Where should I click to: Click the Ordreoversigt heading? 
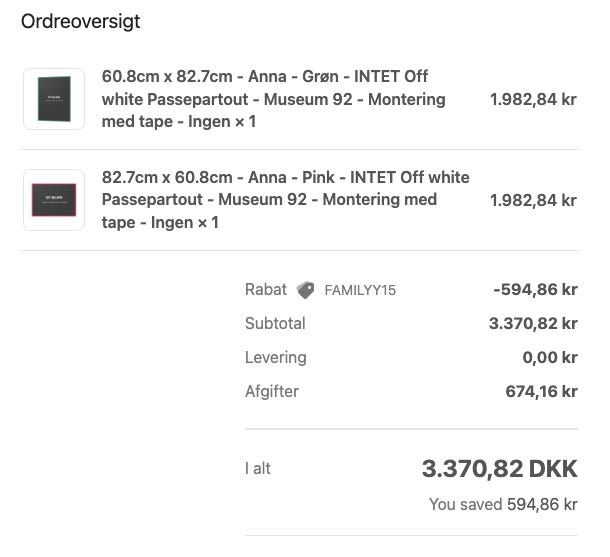click(x=81, y=22)
